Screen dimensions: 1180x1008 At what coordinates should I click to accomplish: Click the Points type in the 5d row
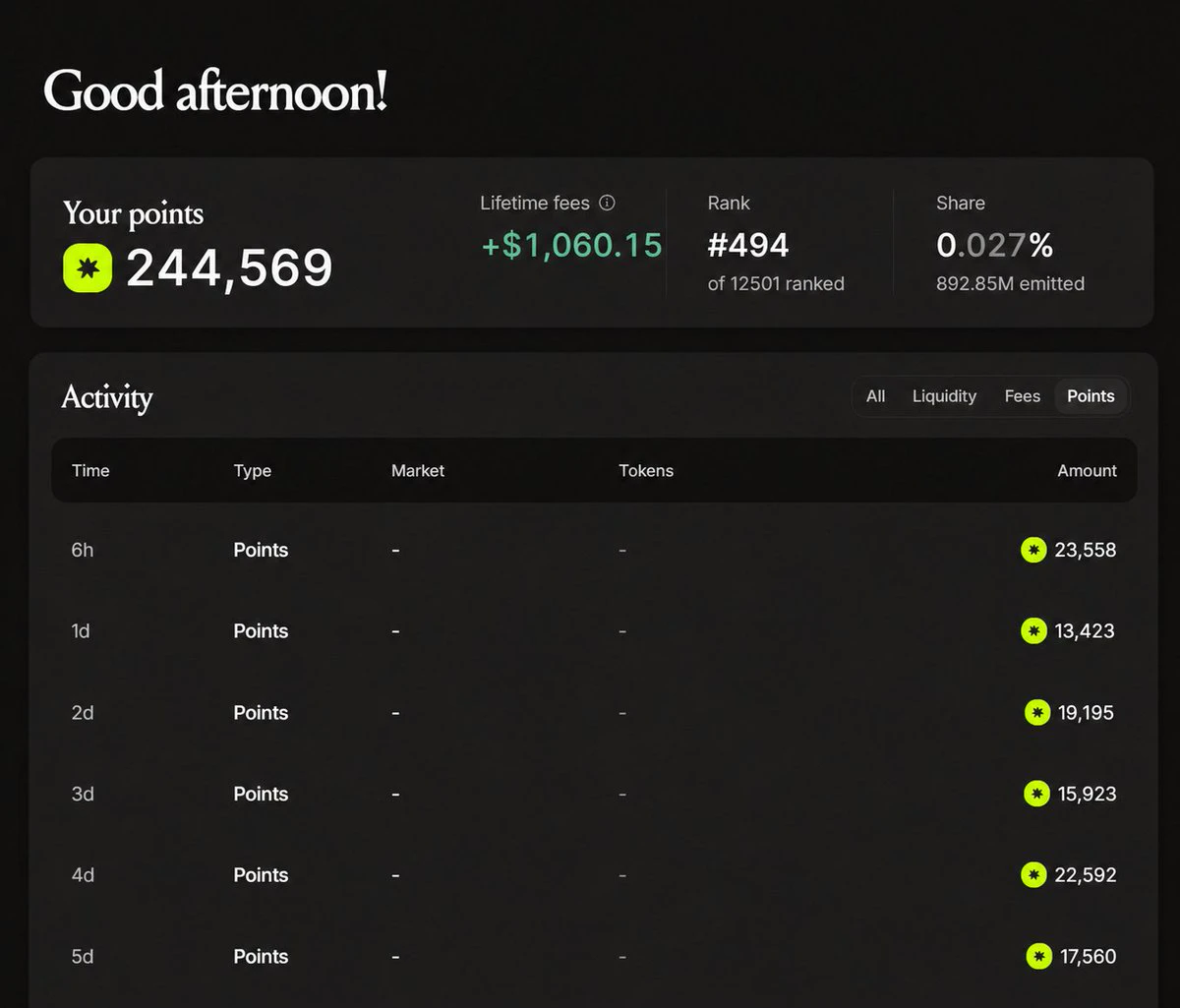coord(261,956)
